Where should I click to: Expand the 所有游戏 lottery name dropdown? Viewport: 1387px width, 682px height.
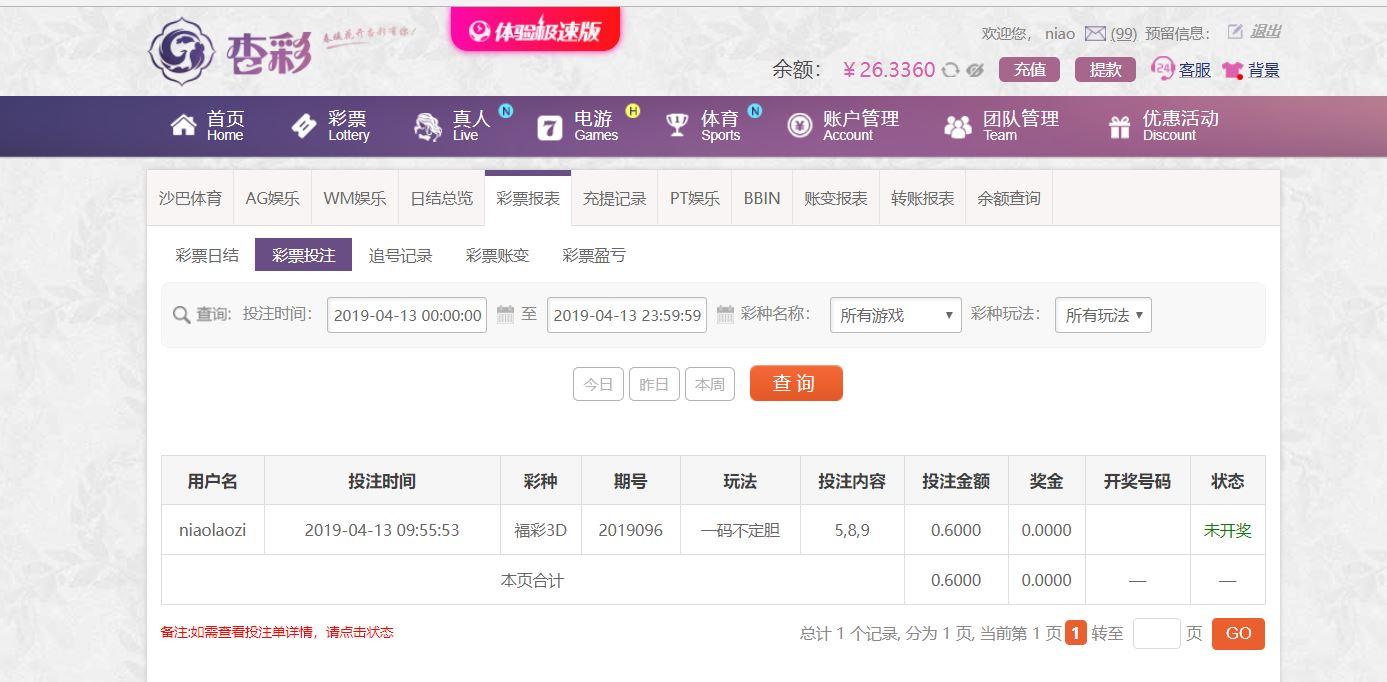click(896, 315)
